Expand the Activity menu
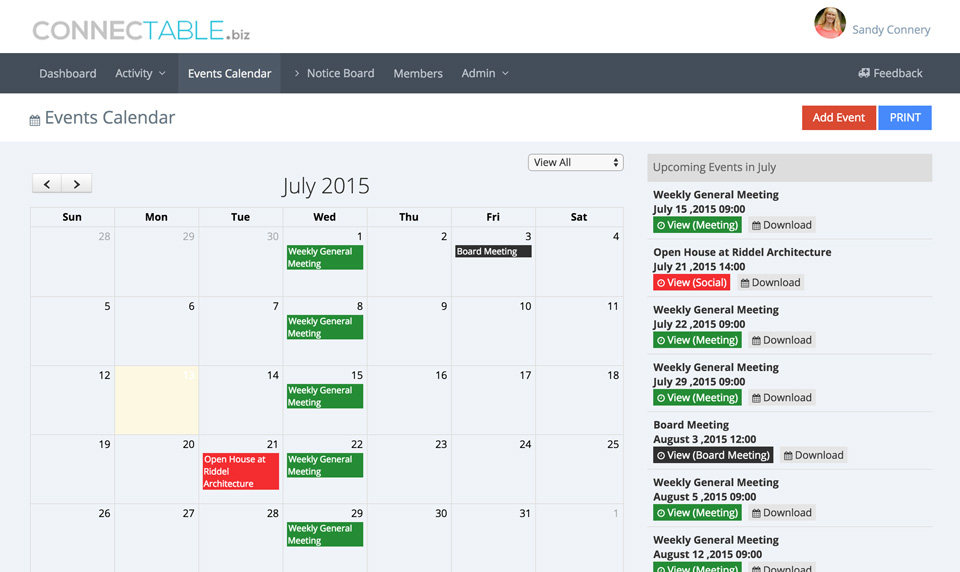This screenshot has width=960, height=572. click(x=140, y=73)
